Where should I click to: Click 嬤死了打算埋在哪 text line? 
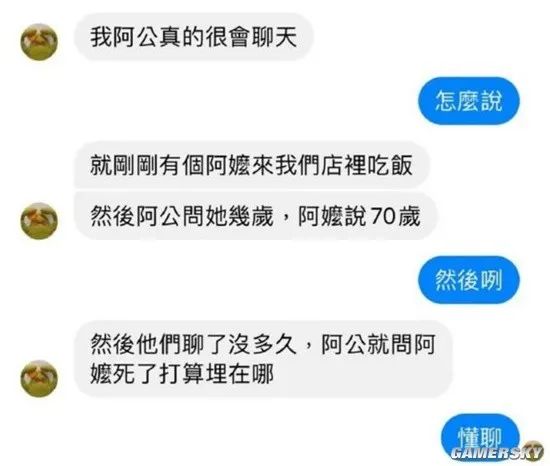coord(182,374)
